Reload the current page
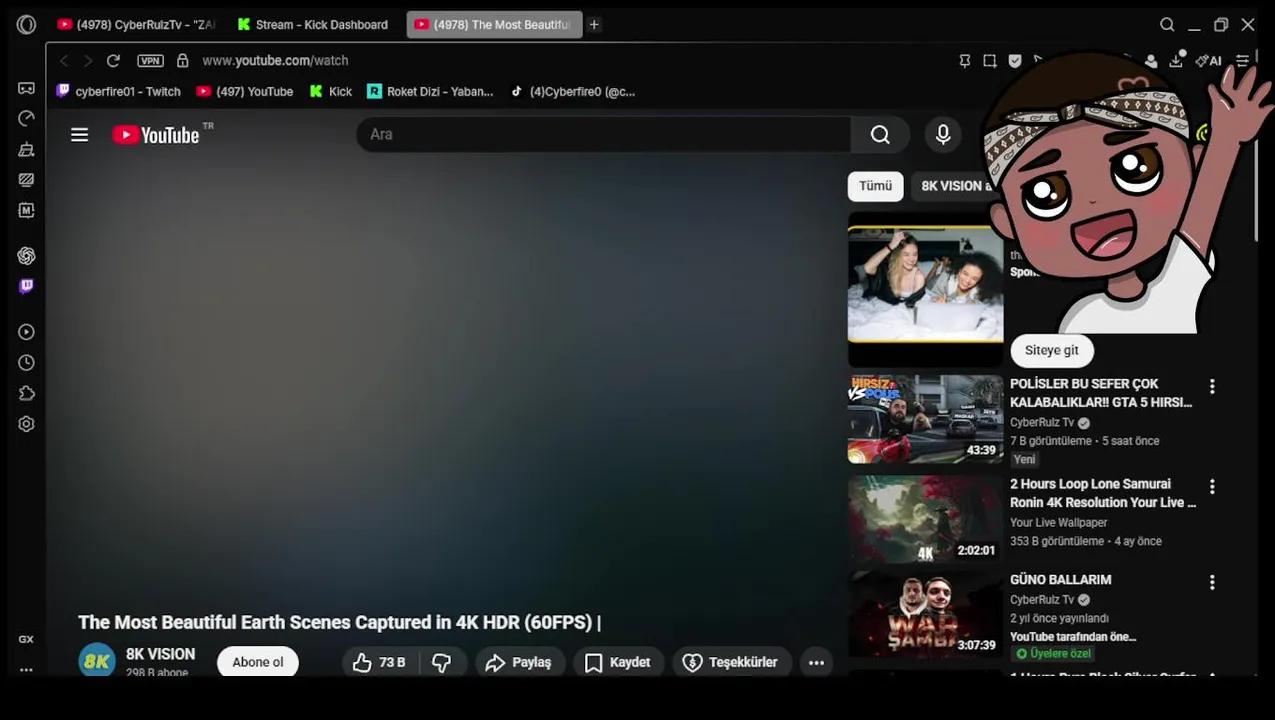The height and width of the screenshot is (720, 1275). coord(113,61)
